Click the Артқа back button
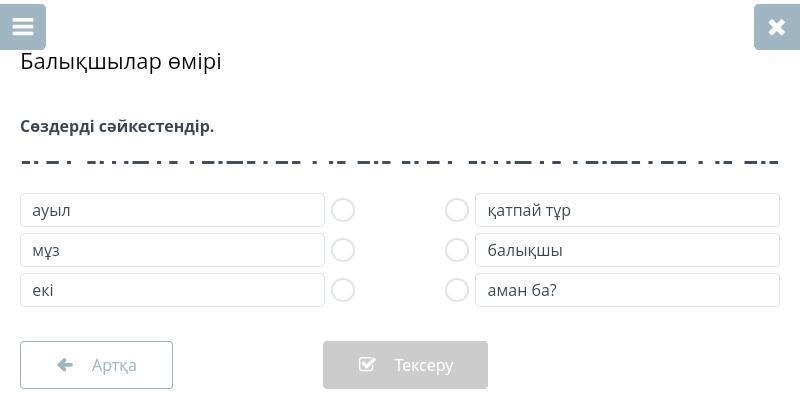The image size is (800, 419). click(x=96, y=365)
